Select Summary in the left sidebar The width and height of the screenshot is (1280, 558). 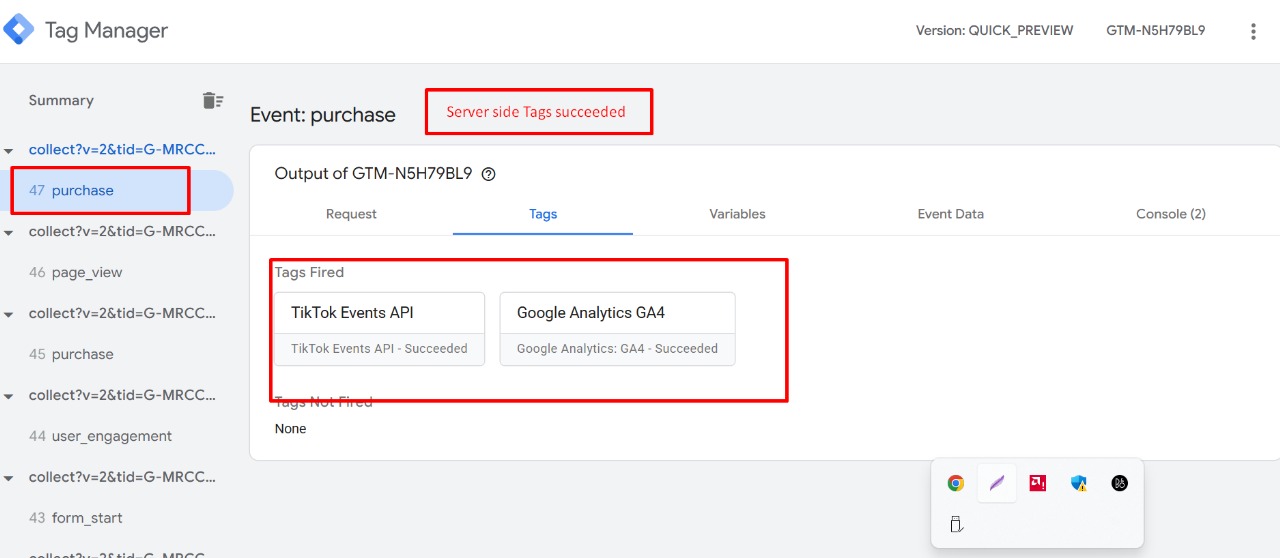click(61, 101)
